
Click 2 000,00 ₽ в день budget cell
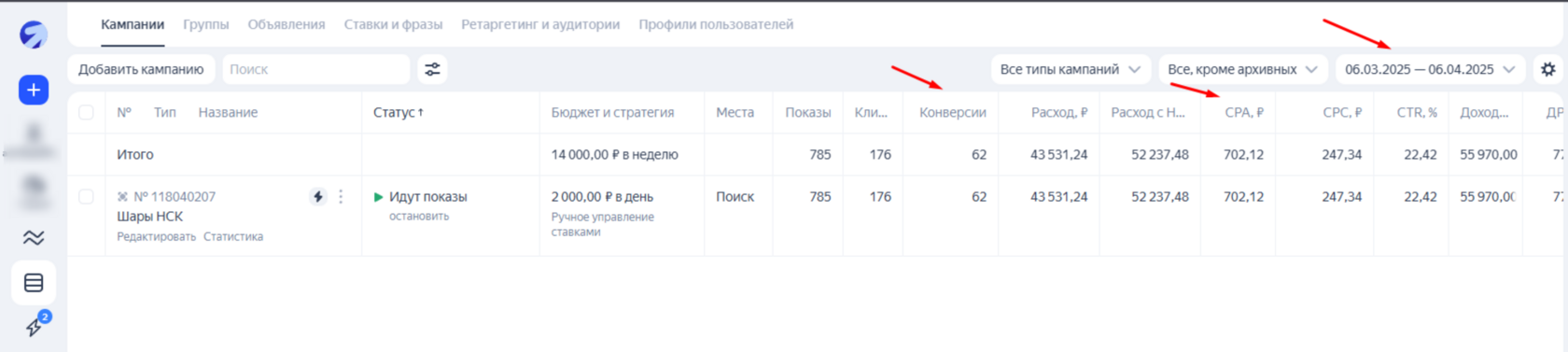(602, 197)
